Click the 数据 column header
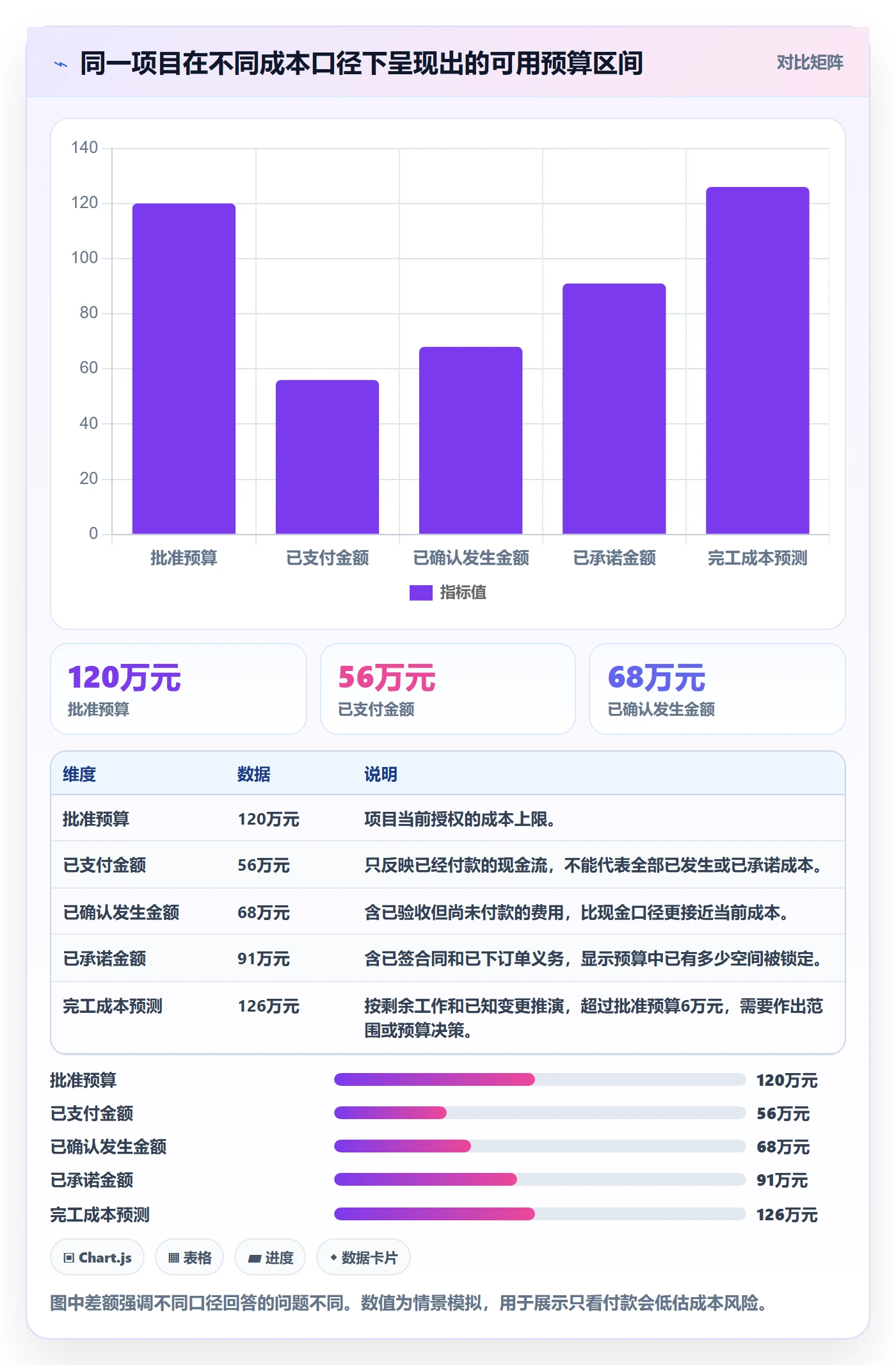 coord(254,774)
